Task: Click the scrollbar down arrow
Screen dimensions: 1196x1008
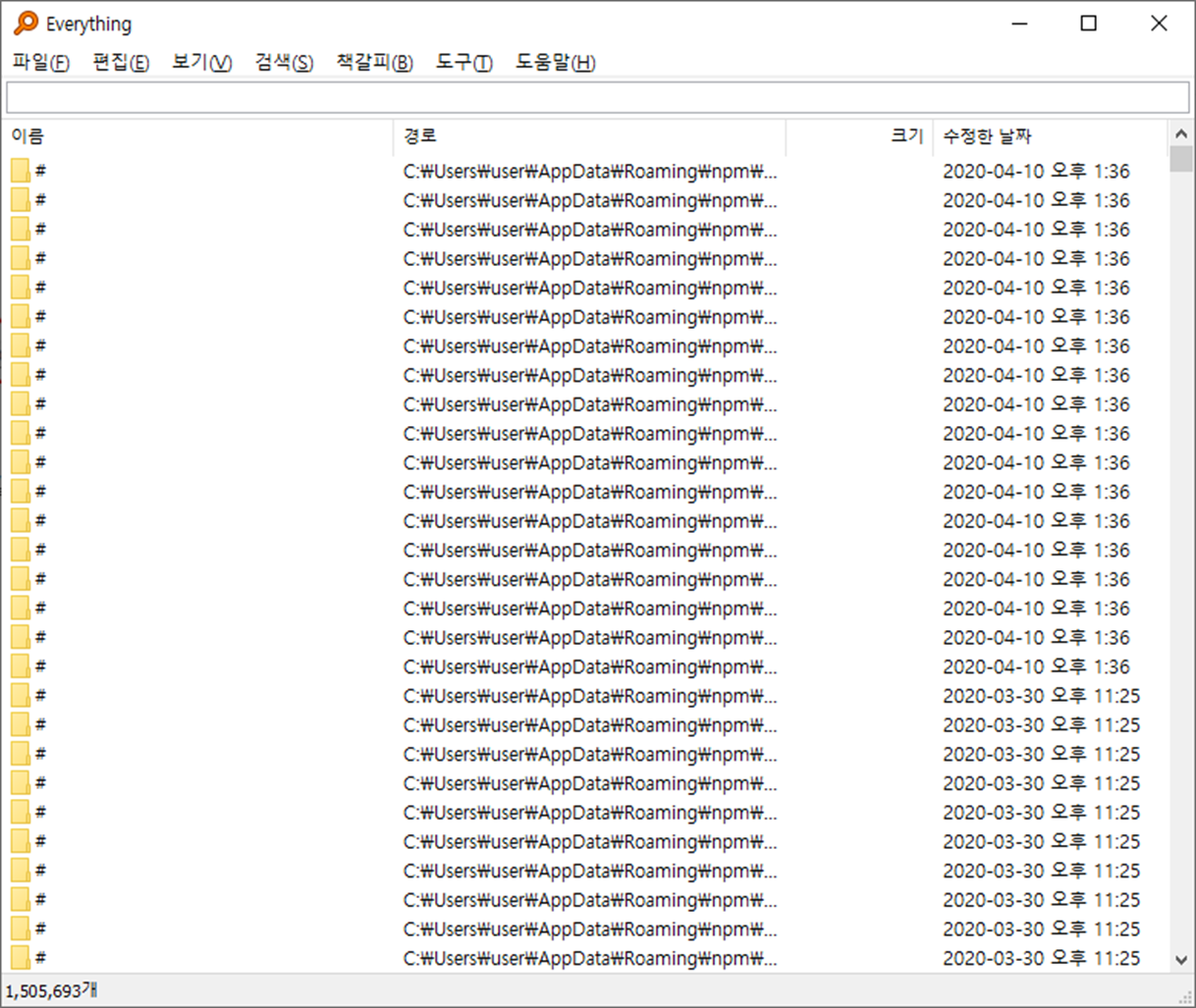Action: coord(1180,960)
